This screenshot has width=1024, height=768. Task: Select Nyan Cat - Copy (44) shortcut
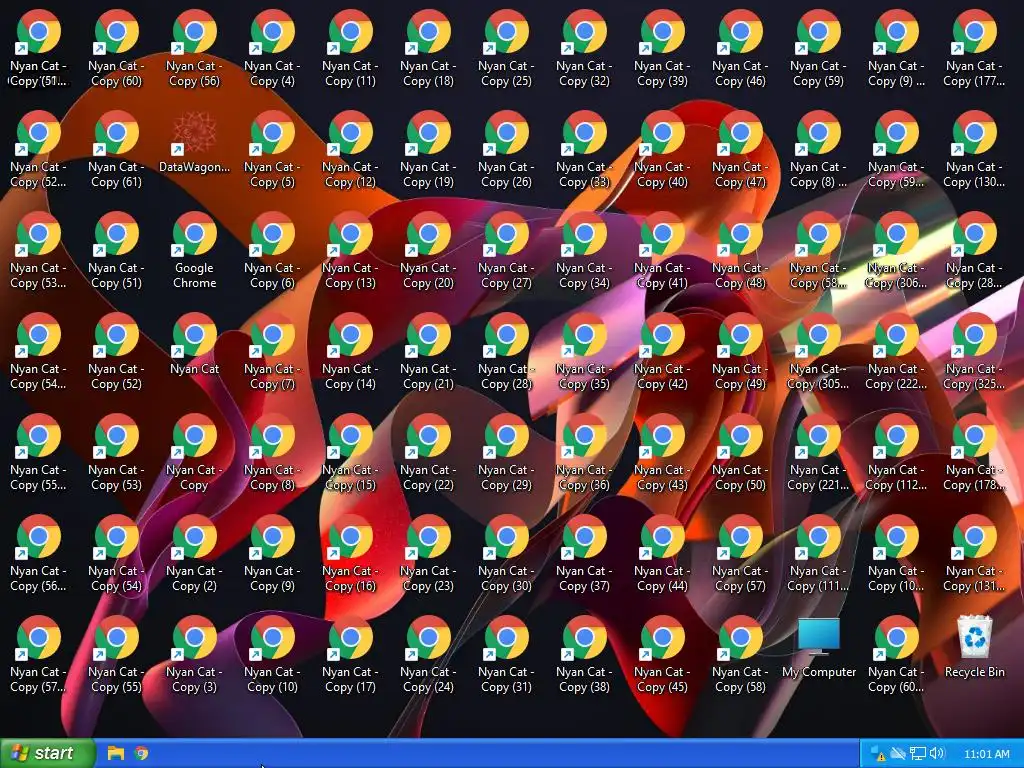click(662, 554)
